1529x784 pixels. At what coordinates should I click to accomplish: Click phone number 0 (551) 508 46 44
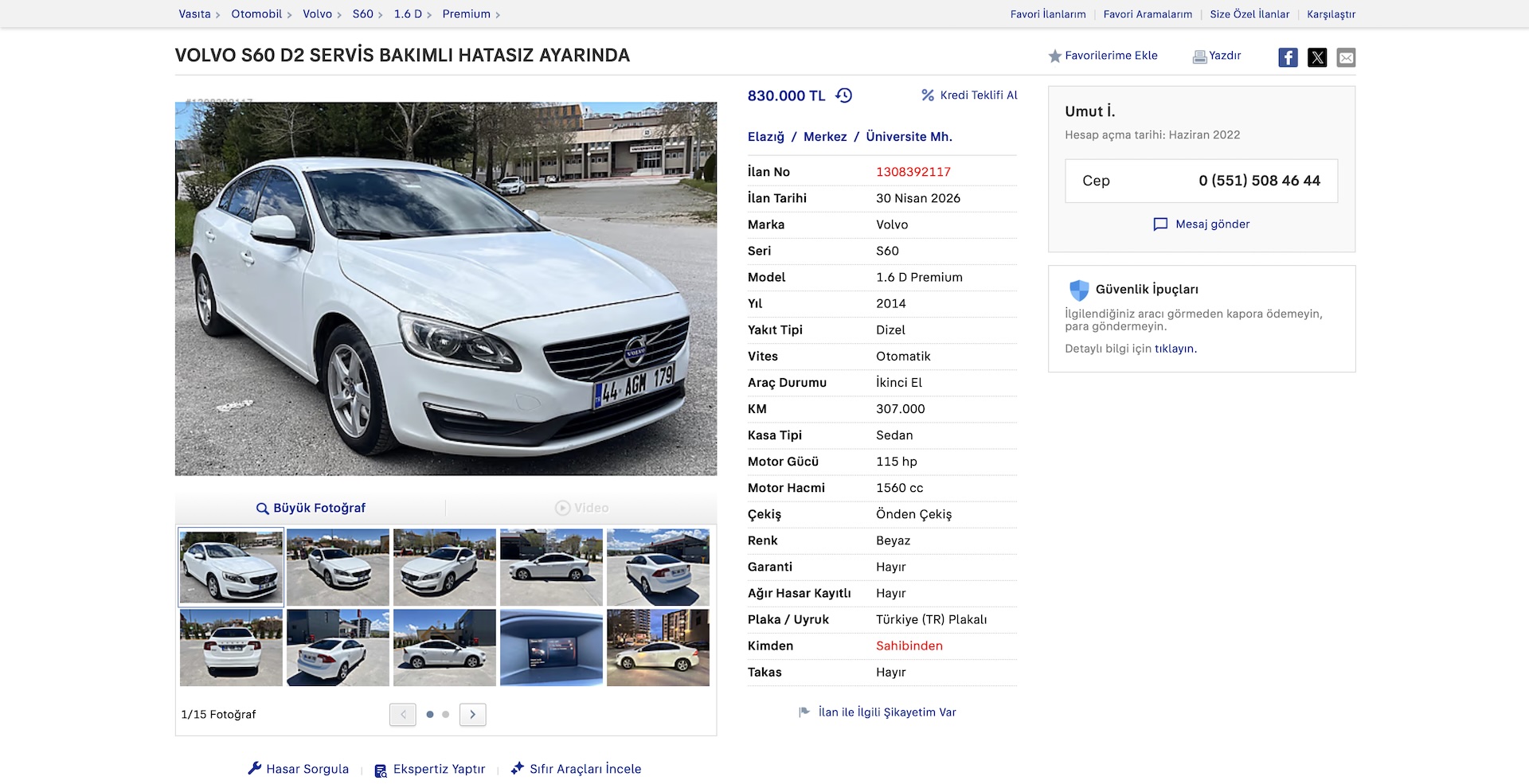[1259, 181]
